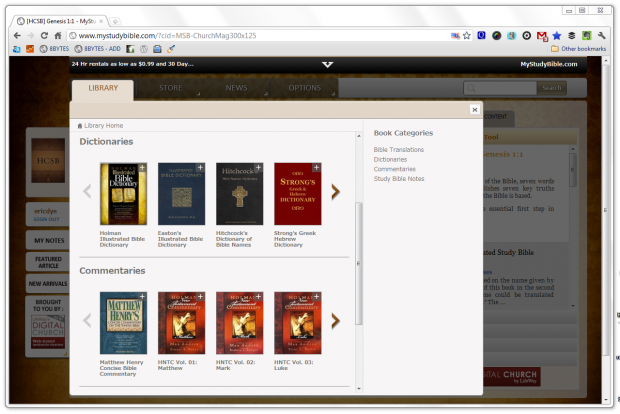Add Matthew Henry Commentary with plus icon
The image size is (620, 414).
pyautogui.click(x=142, y=297)
